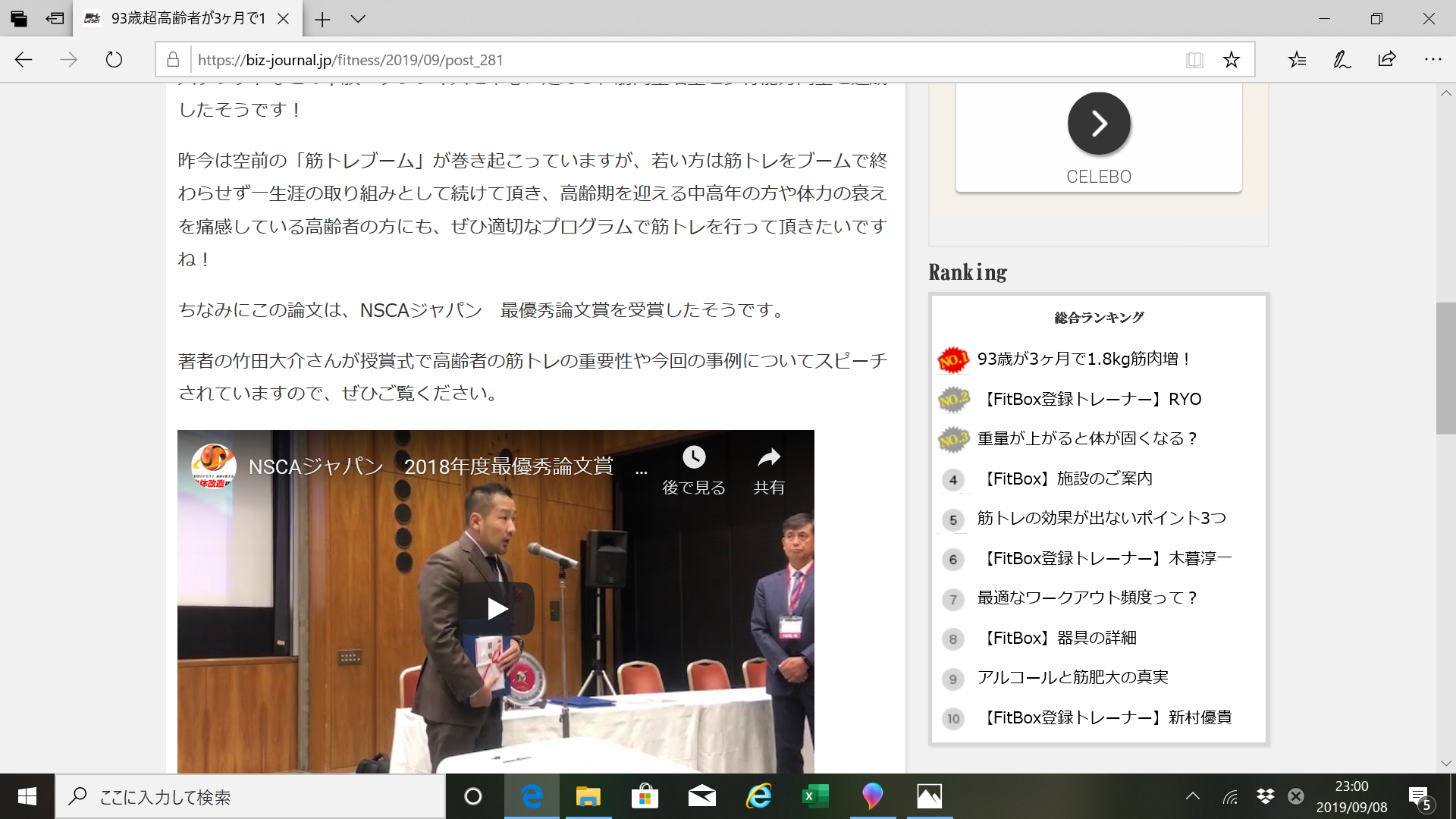Image resolution: width=1456 pixels, height=819 pixels.
Task: Click the YouTube watch later clock
Action: [693, 457]
